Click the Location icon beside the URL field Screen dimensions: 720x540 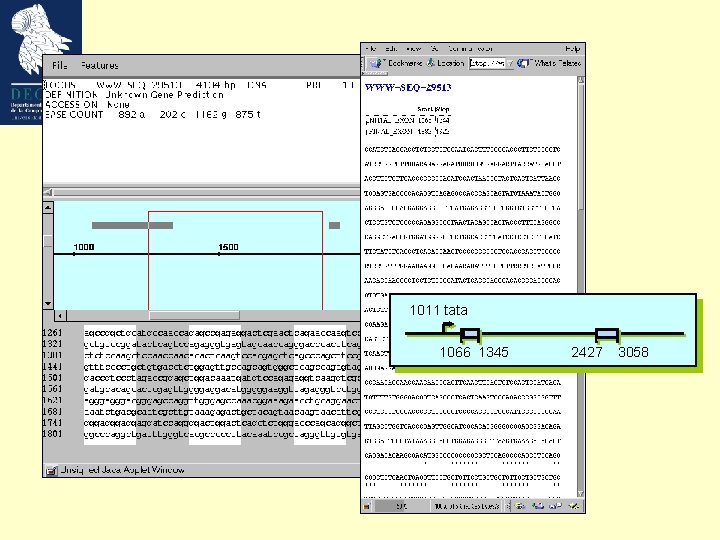pos(430,63)
